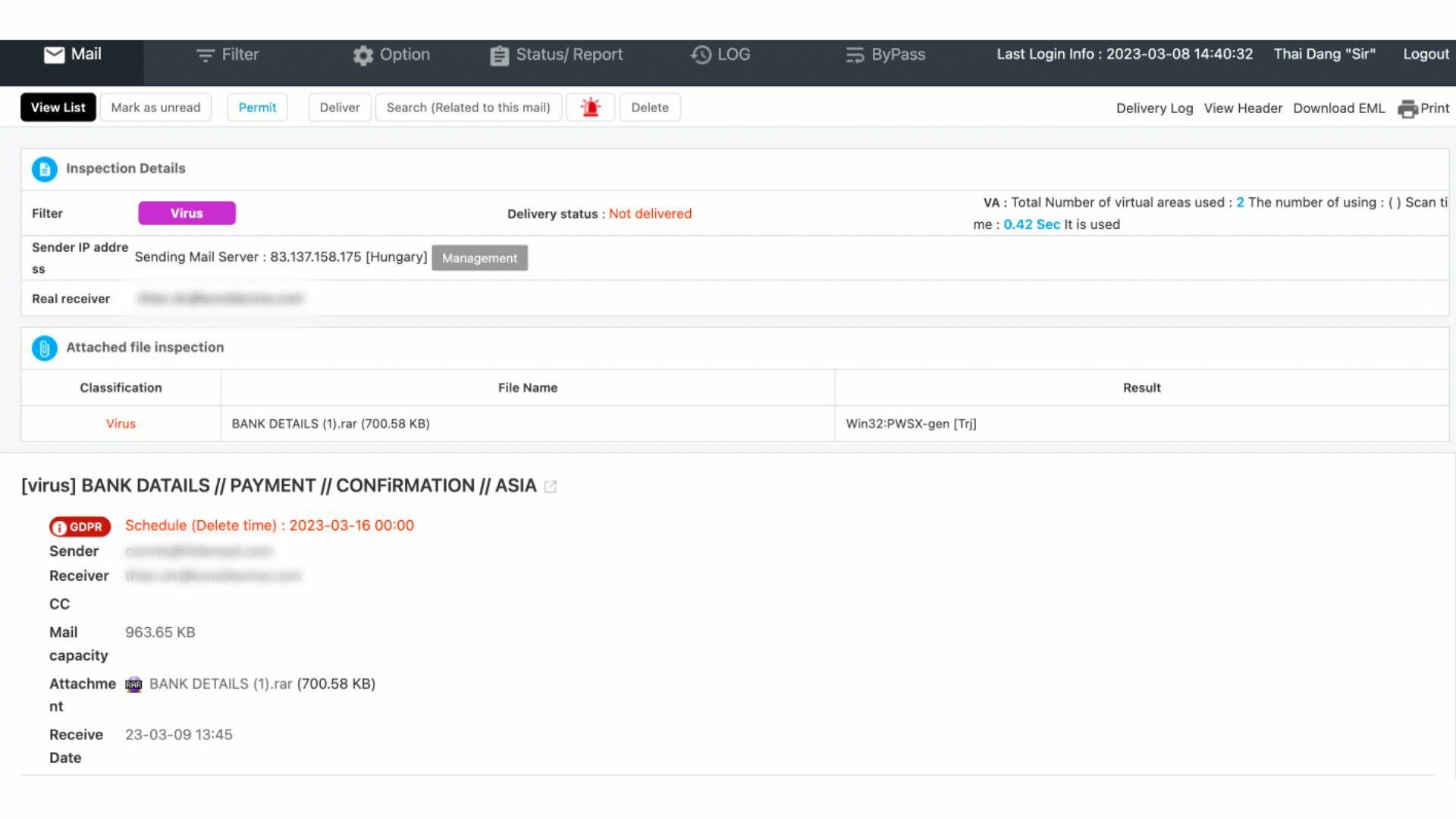Click the Download EML link
This screenshot has width=1456, height=819.
tap(1339, 107)
